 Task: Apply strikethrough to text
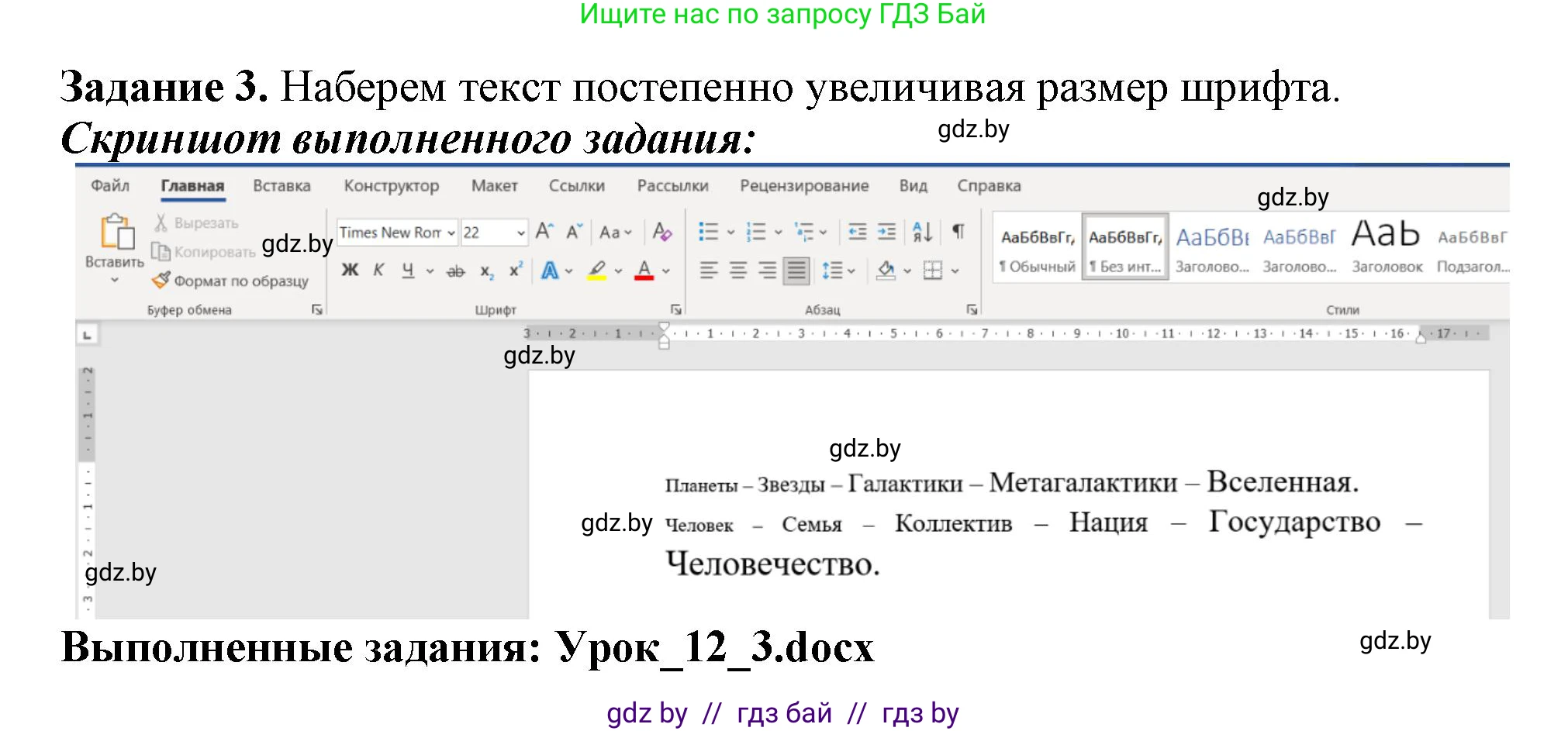pos(454,271)
